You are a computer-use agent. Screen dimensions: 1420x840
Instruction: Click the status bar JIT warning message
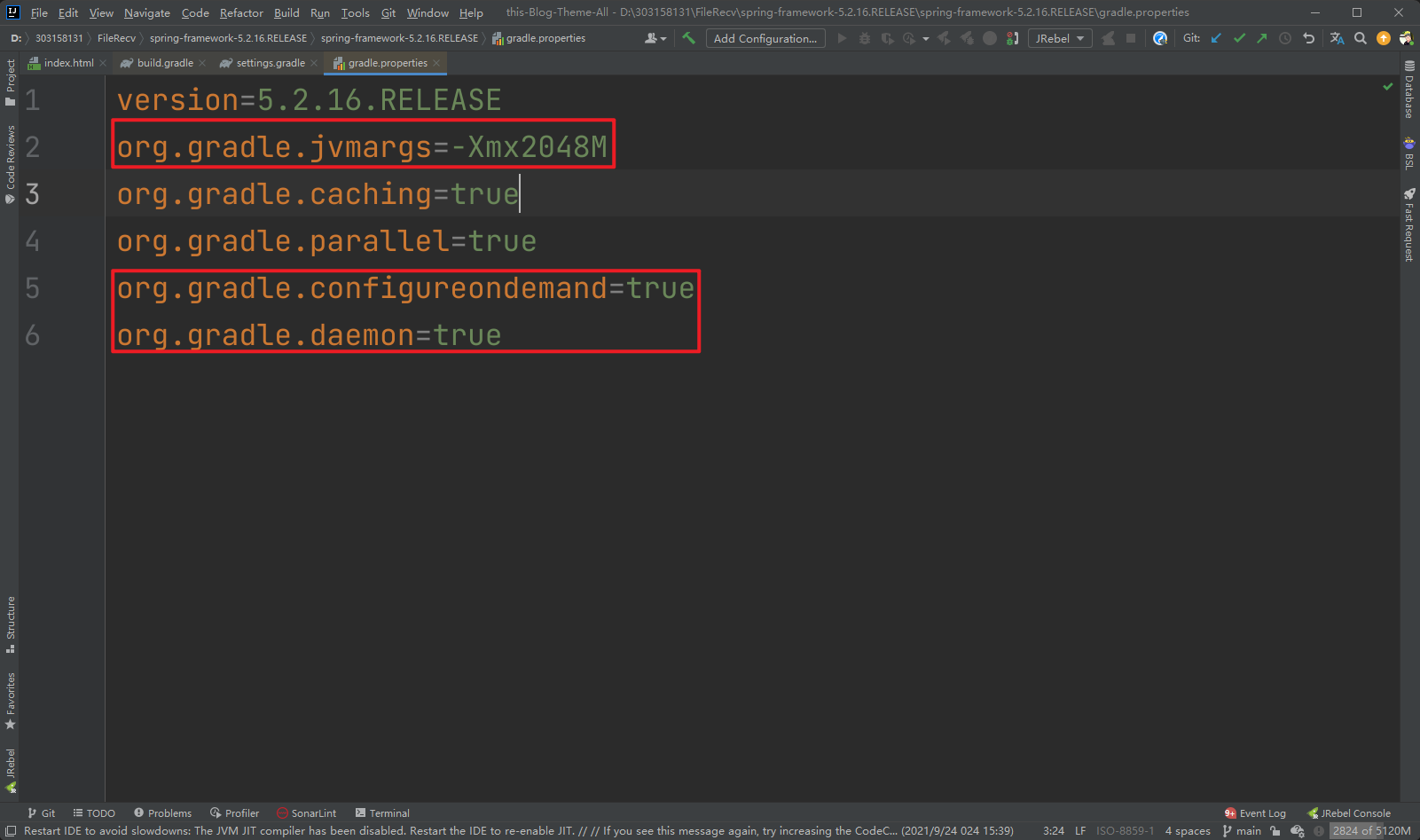tap(518, 831)
